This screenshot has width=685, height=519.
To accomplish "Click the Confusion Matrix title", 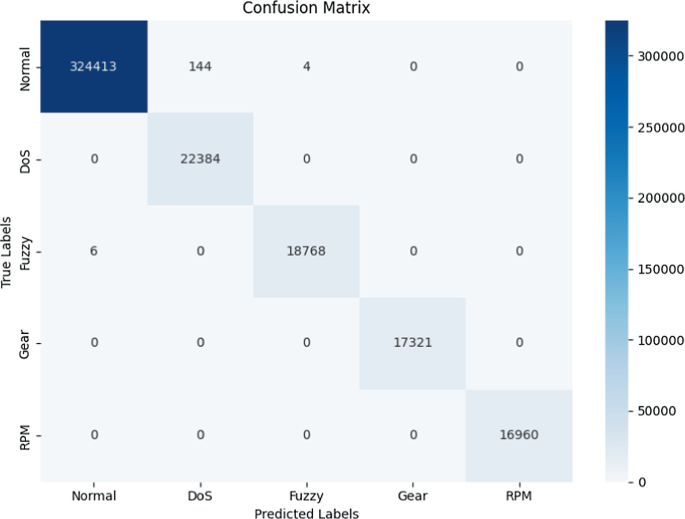I will (x=306, y=8).
